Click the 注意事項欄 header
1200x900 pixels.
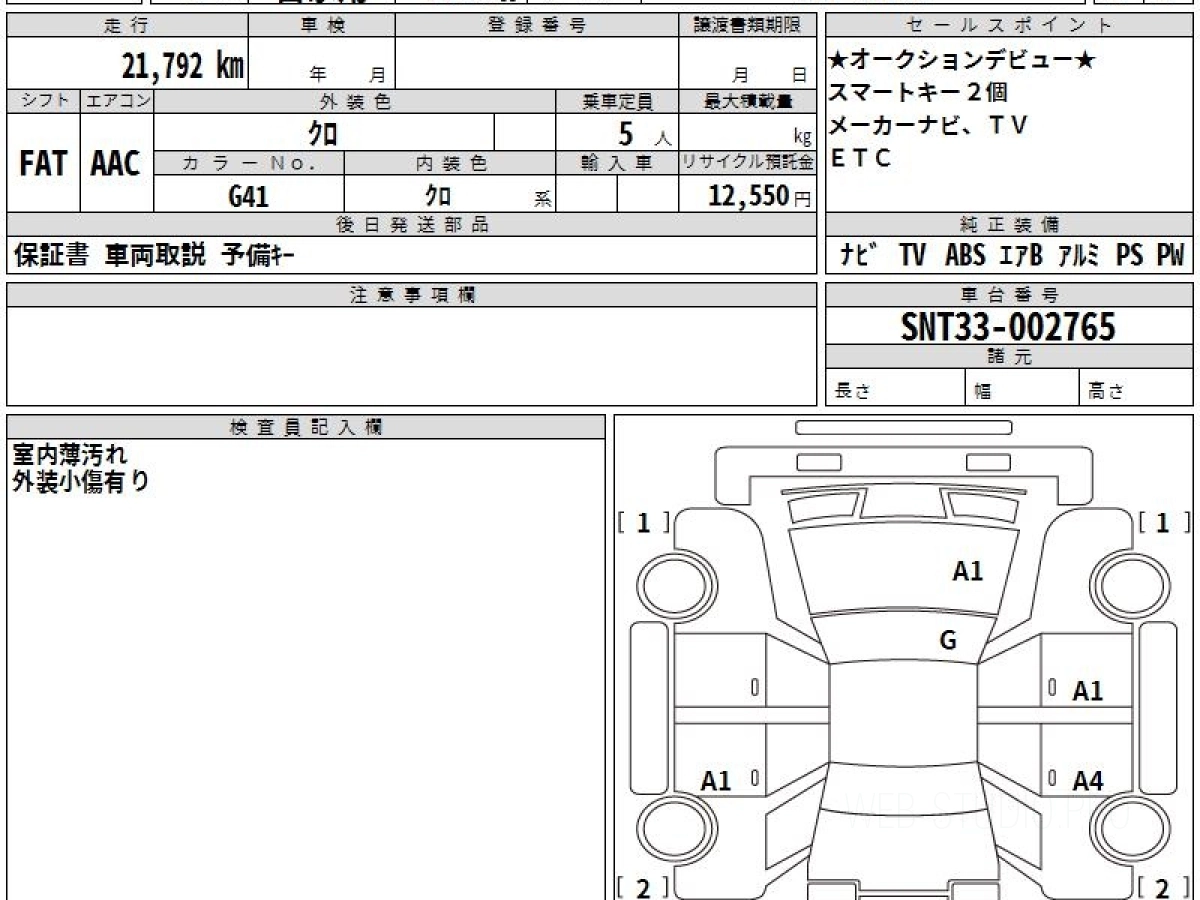pos(413,295)
